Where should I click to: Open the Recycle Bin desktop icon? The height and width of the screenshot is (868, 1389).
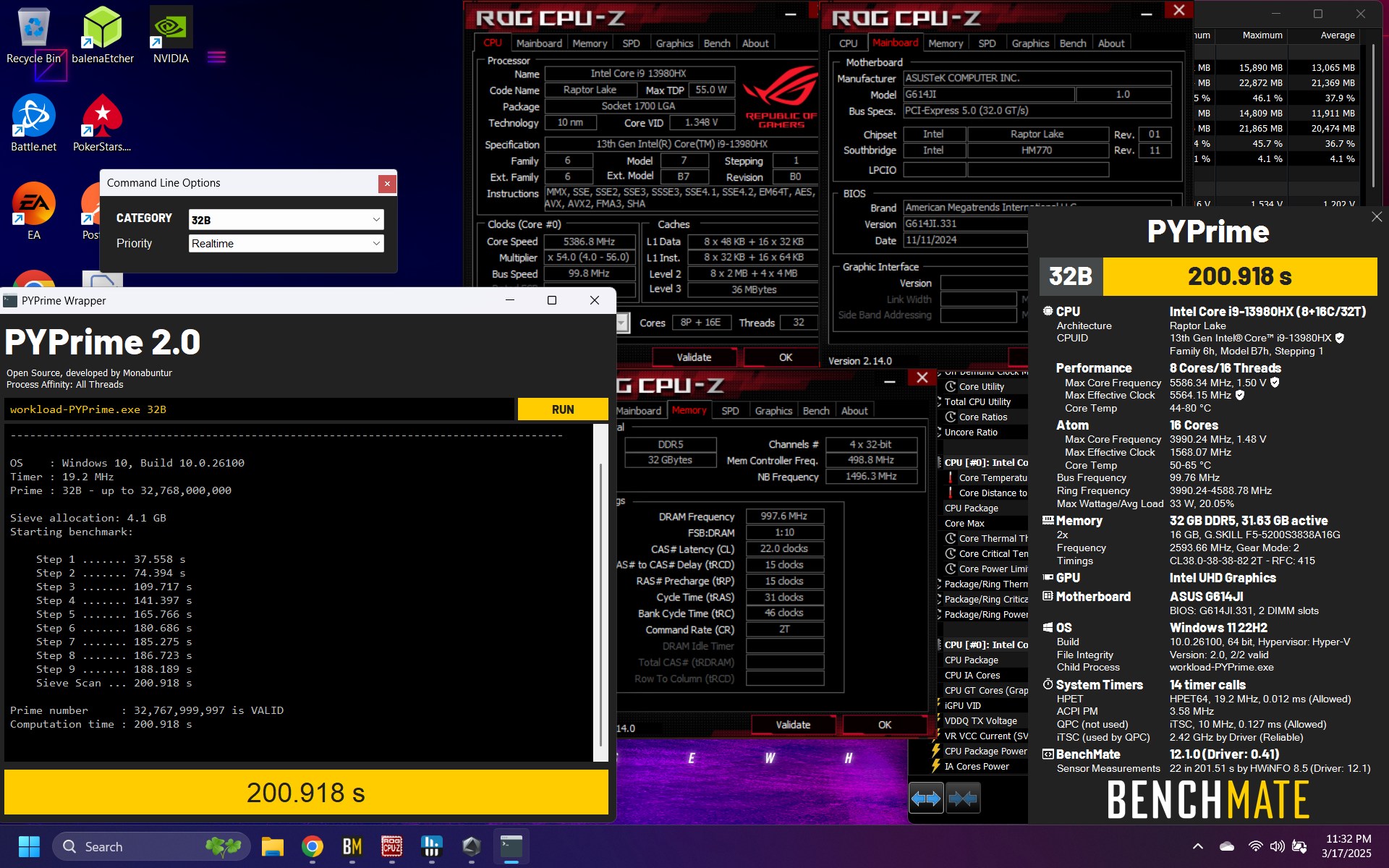[x=33, y=36]
